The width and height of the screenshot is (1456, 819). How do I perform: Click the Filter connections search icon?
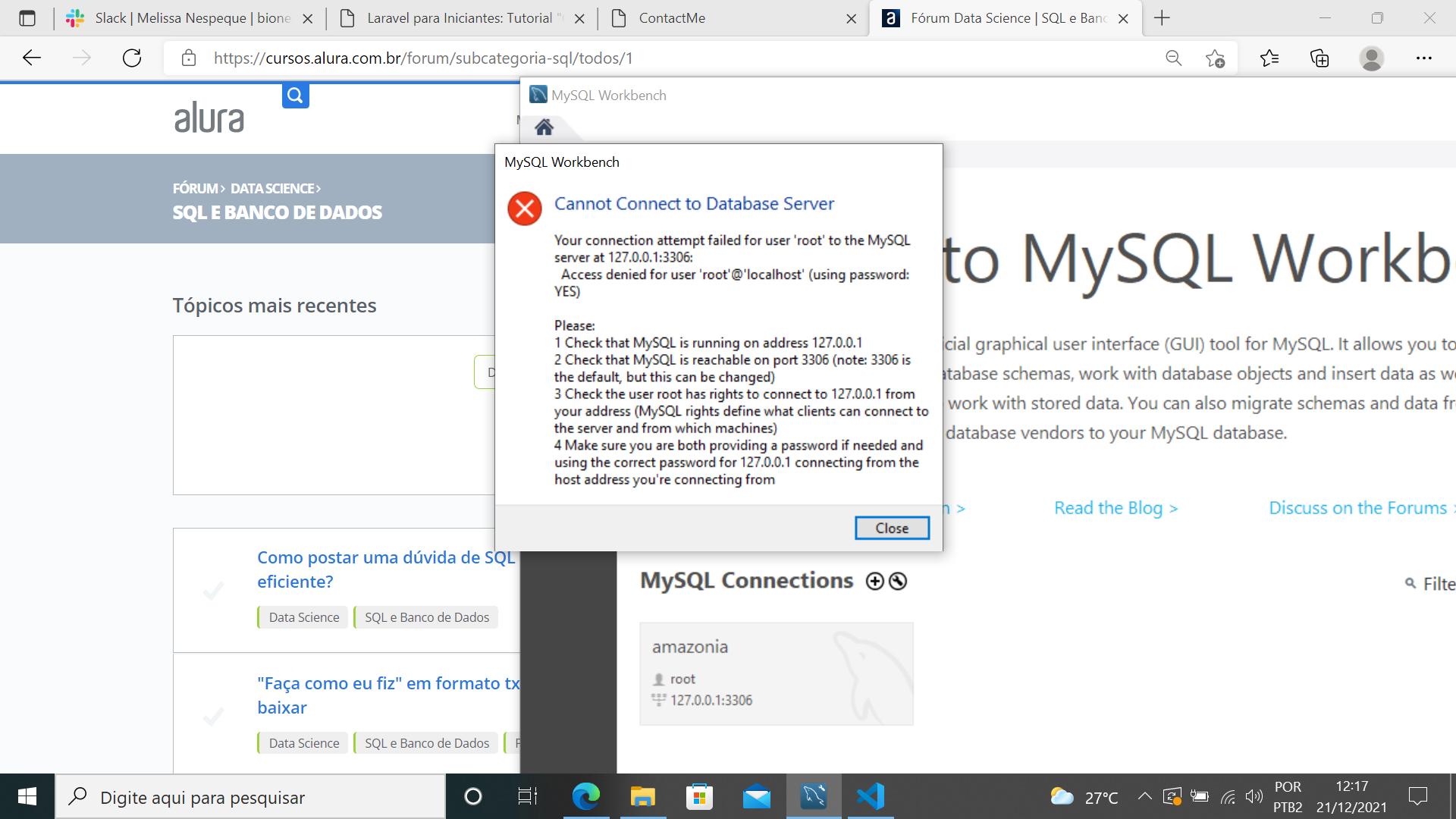1410,583
